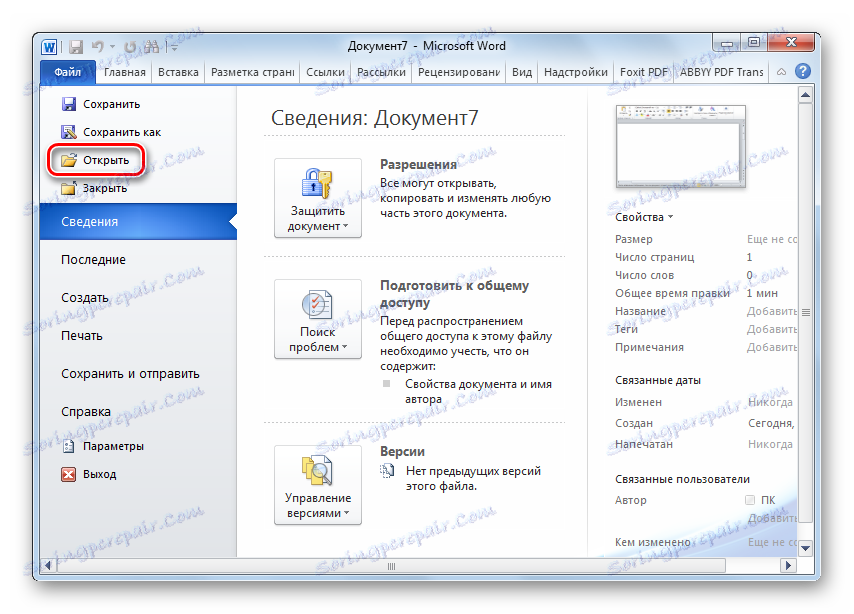Image resolution: width=854 pixels, height=614 pixels.
Task: Expand the Свойства properties dropdown
Action: pyautogui.click(x=644, y=217)
